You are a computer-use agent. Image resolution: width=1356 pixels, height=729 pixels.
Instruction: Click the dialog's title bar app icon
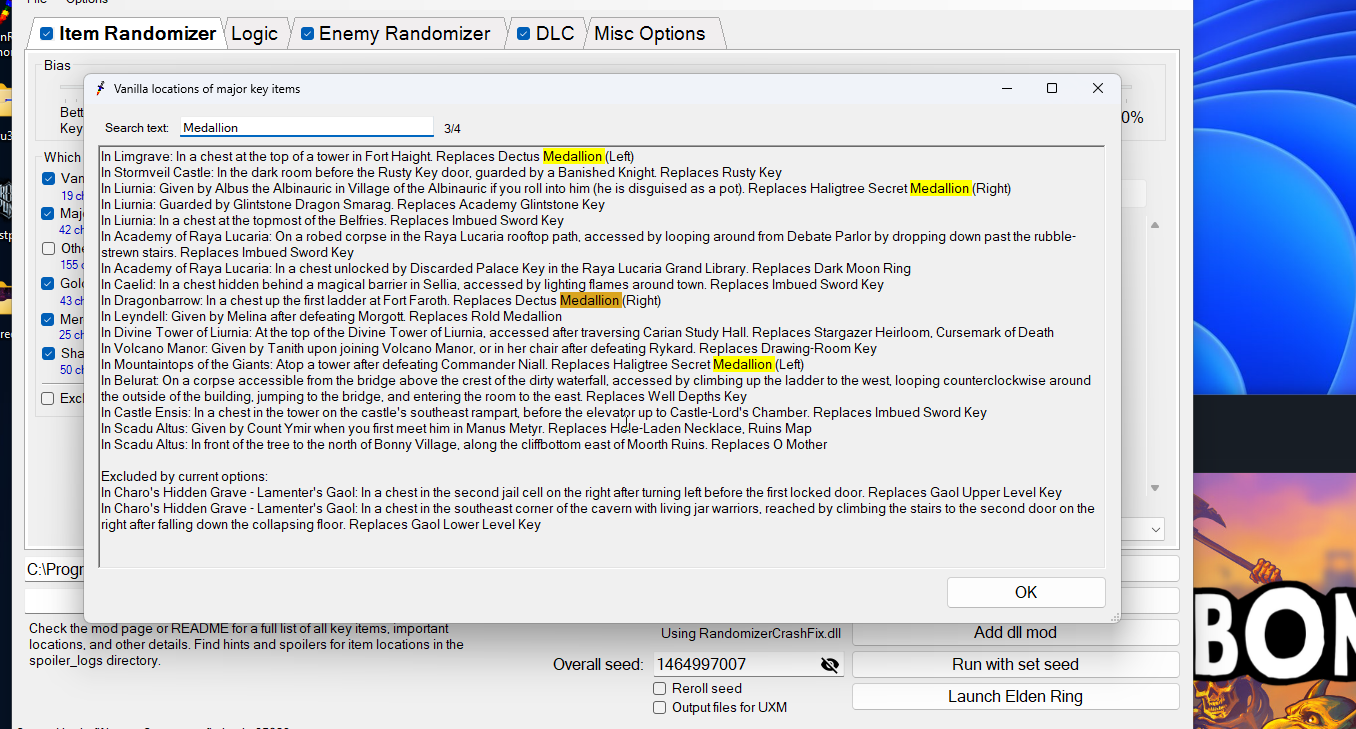coord(100,88)
